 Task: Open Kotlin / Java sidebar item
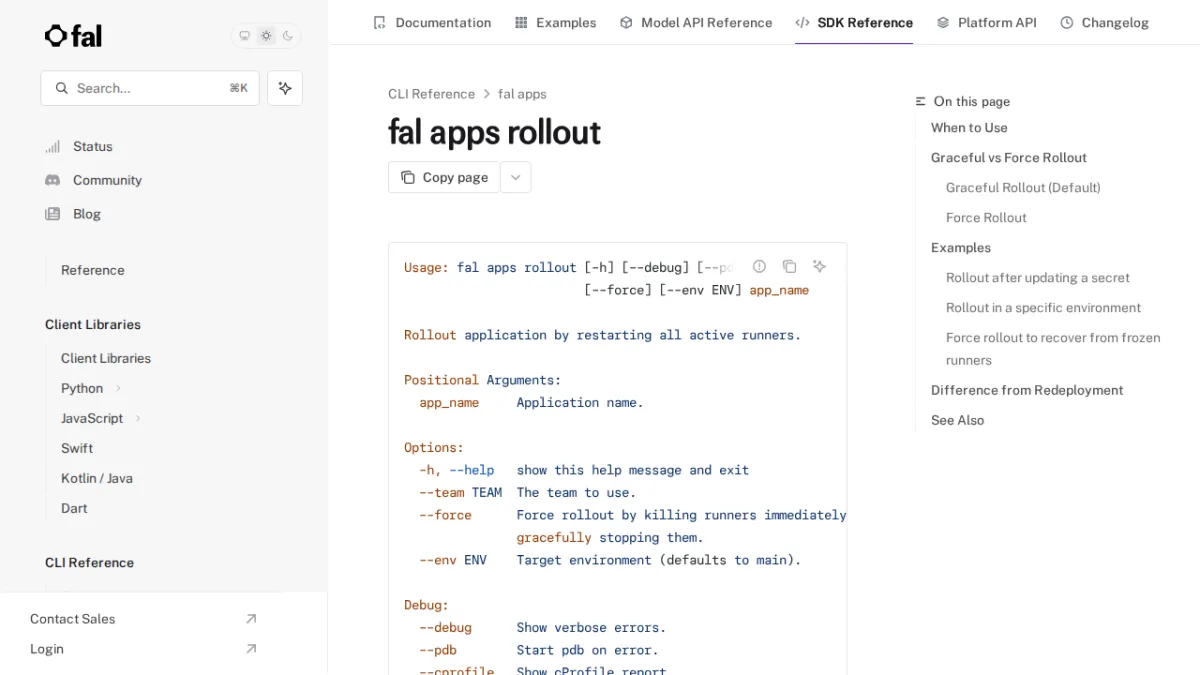(x=97, y=478)
